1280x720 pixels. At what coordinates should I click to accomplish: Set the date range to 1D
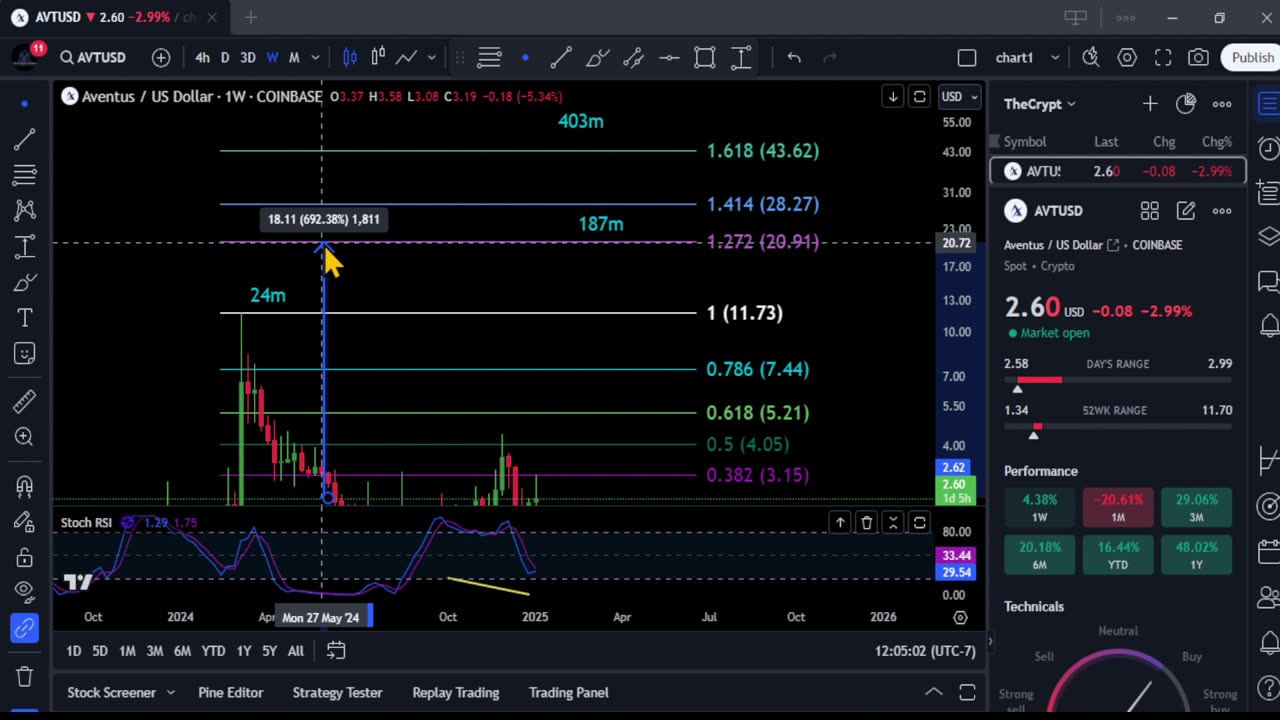(x=74, y=651)
